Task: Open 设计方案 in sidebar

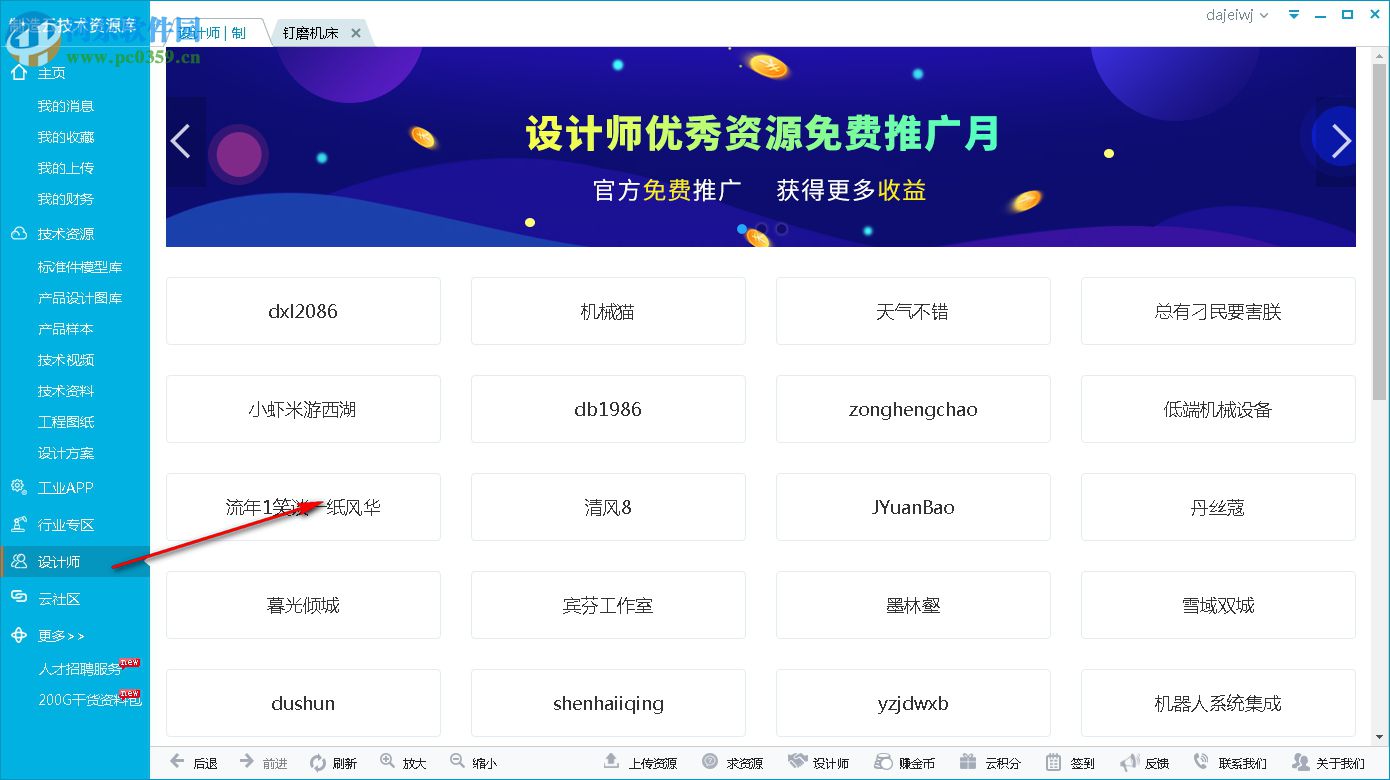Action: 66,453
